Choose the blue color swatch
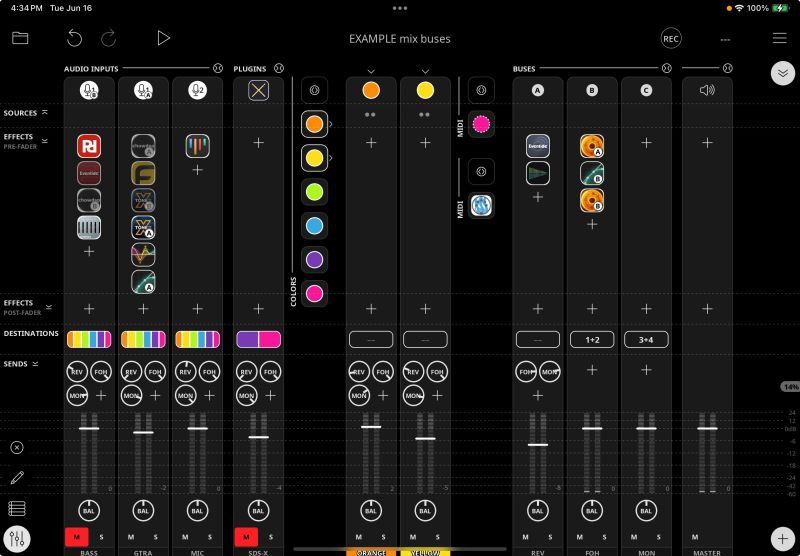The image size is (800, 556). click(x=314, y=225)
